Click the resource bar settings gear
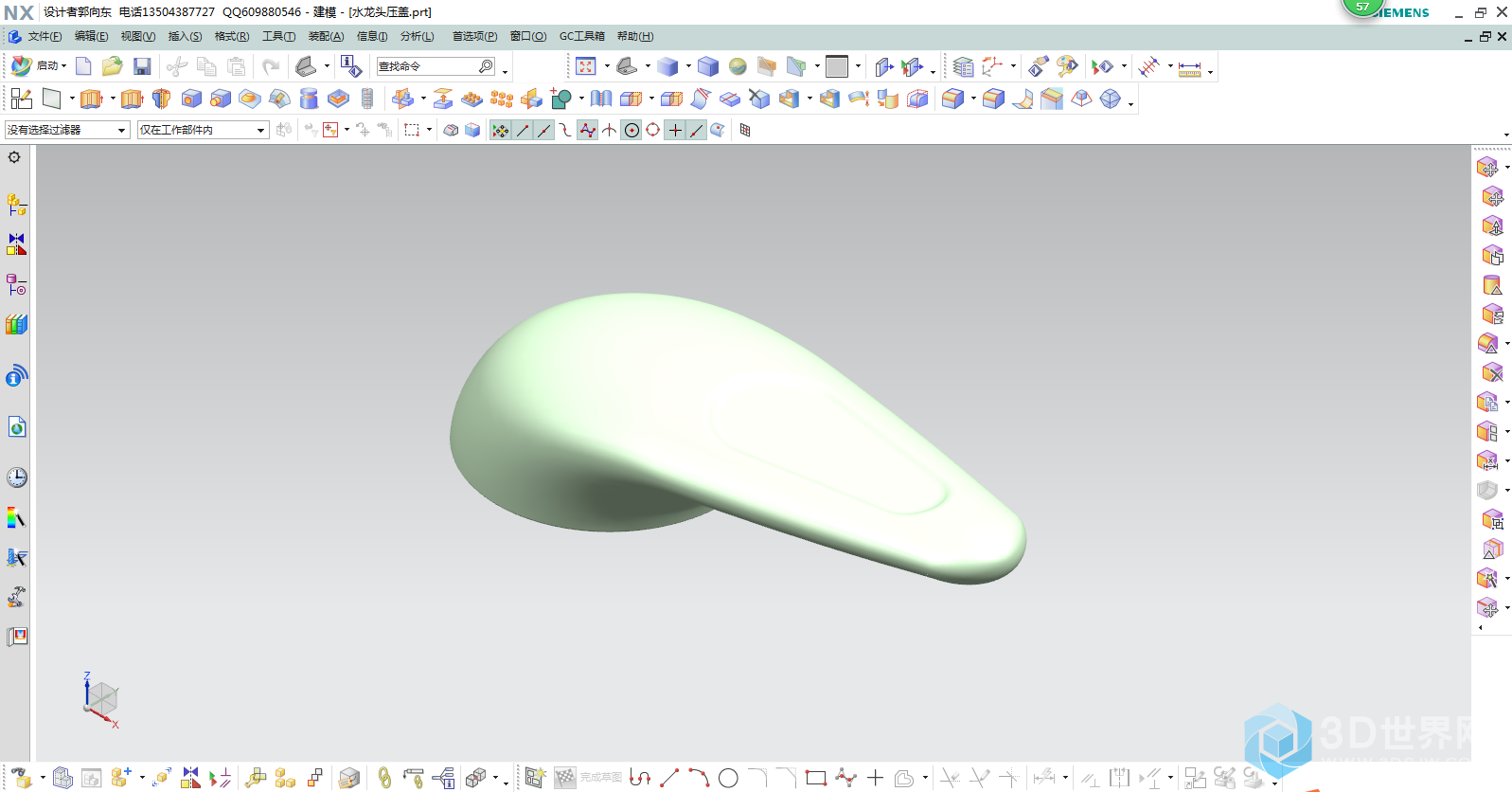The image size is (1512, 792). [x=14, y=157]
